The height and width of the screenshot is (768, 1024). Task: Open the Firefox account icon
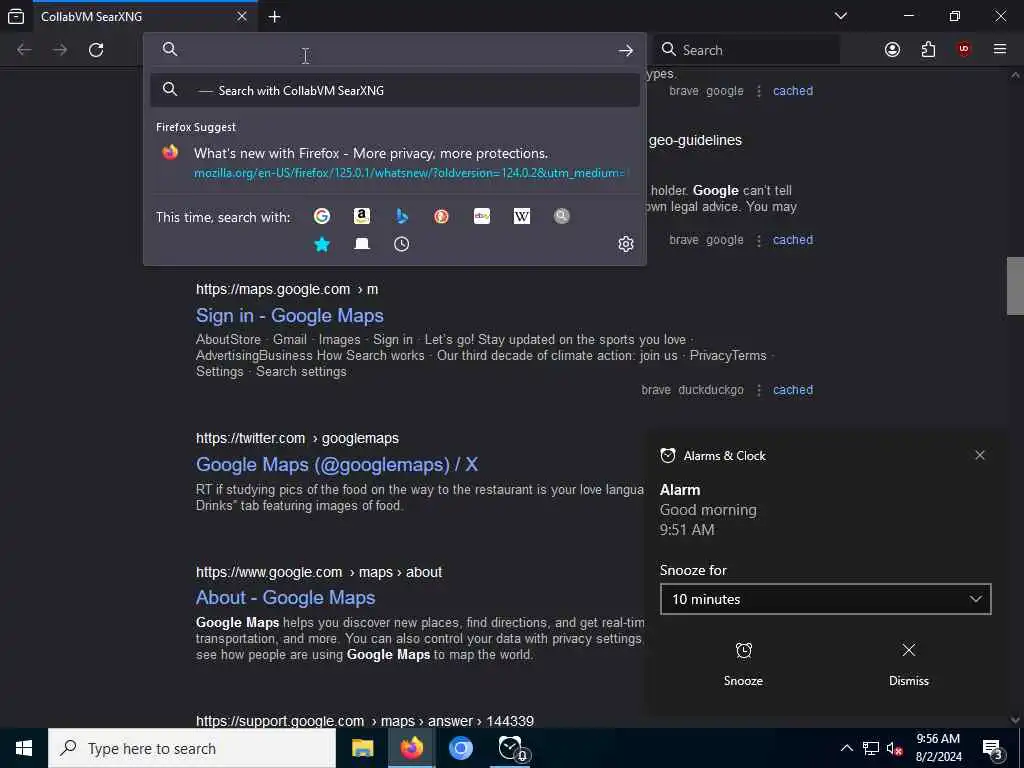click(892, 50)
